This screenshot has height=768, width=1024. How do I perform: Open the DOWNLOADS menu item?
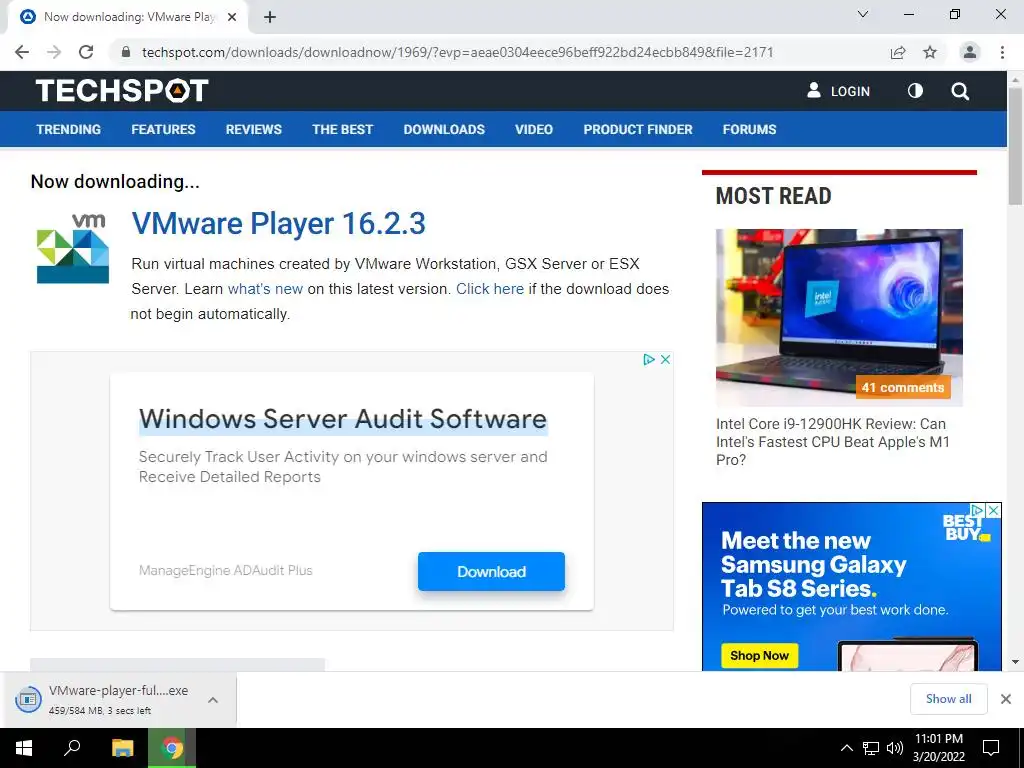(x=444, y=129)
